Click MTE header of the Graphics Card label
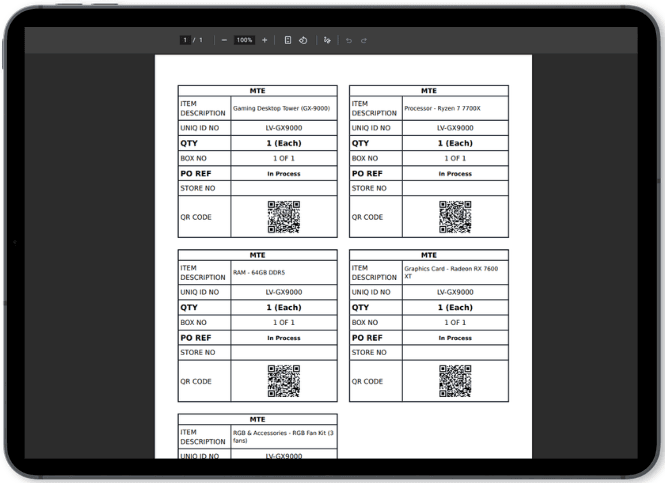The height and width of the screenshot is (483, 665). [429, 255]
